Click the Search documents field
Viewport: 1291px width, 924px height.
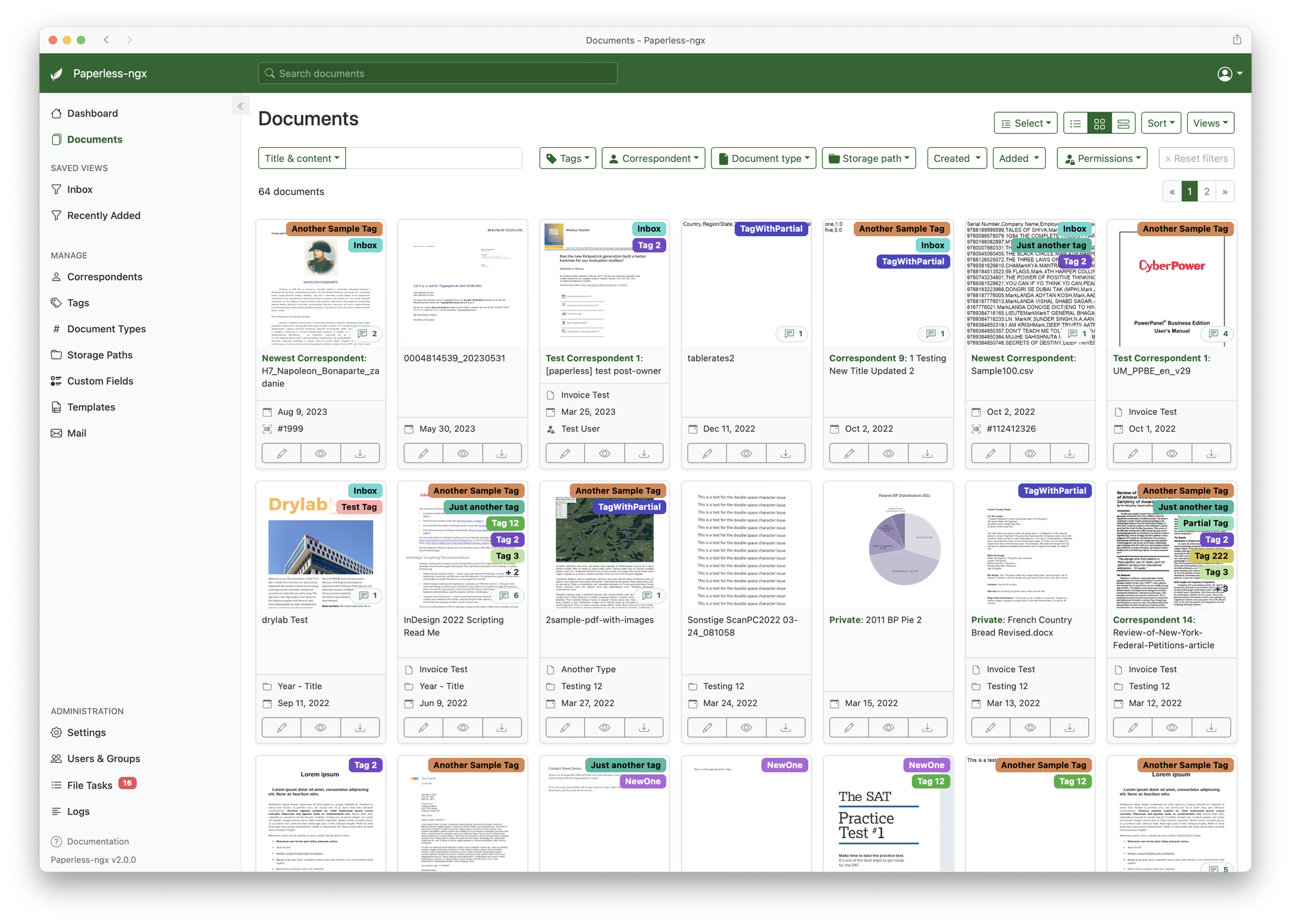pos(438,74)
